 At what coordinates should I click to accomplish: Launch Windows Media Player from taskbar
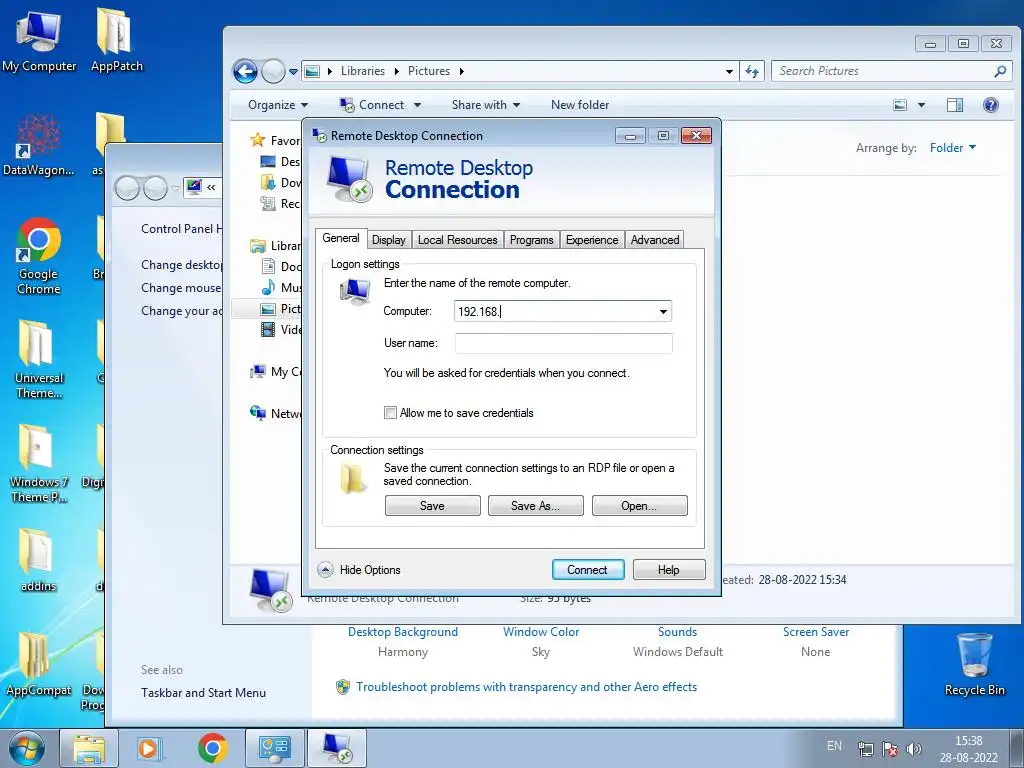[x=150, y=748]
